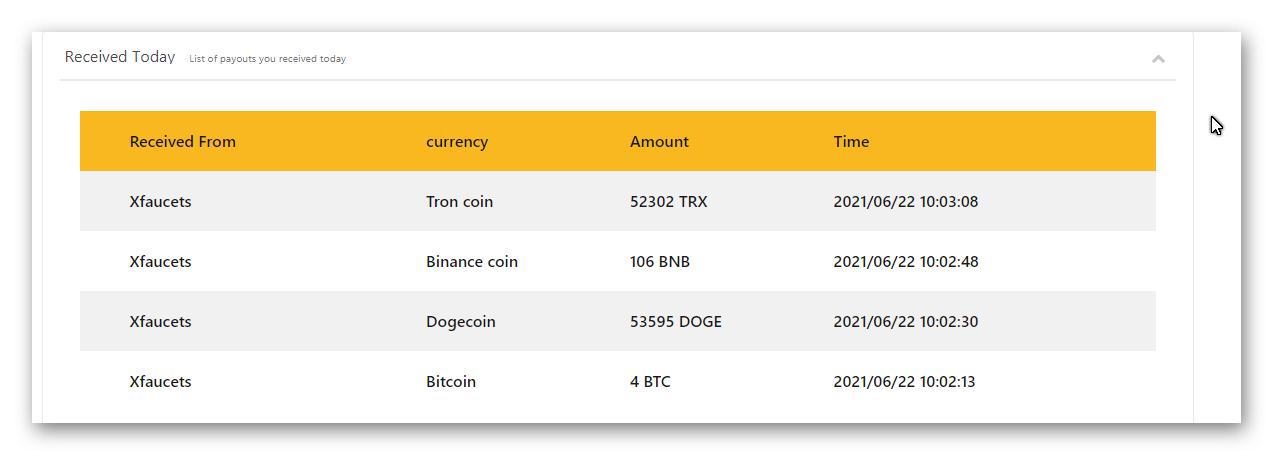Select the Bitcoin currency cell
Image resolution: width=1273 pixels, height=455 pixels.
point(450,382)
